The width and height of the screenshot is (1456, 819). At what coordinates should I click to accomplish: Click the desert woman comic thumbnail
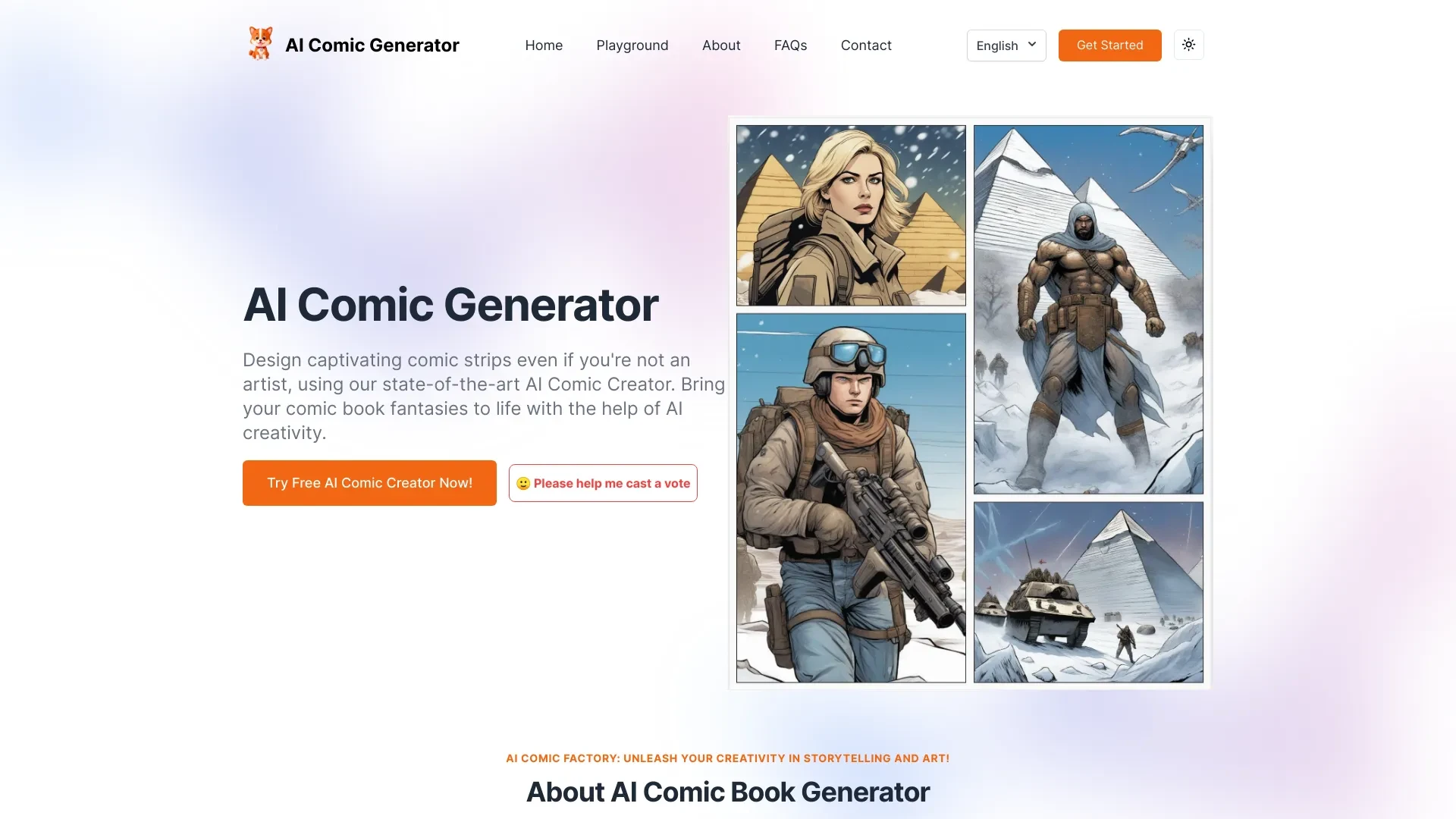click(x=850, y=214)
